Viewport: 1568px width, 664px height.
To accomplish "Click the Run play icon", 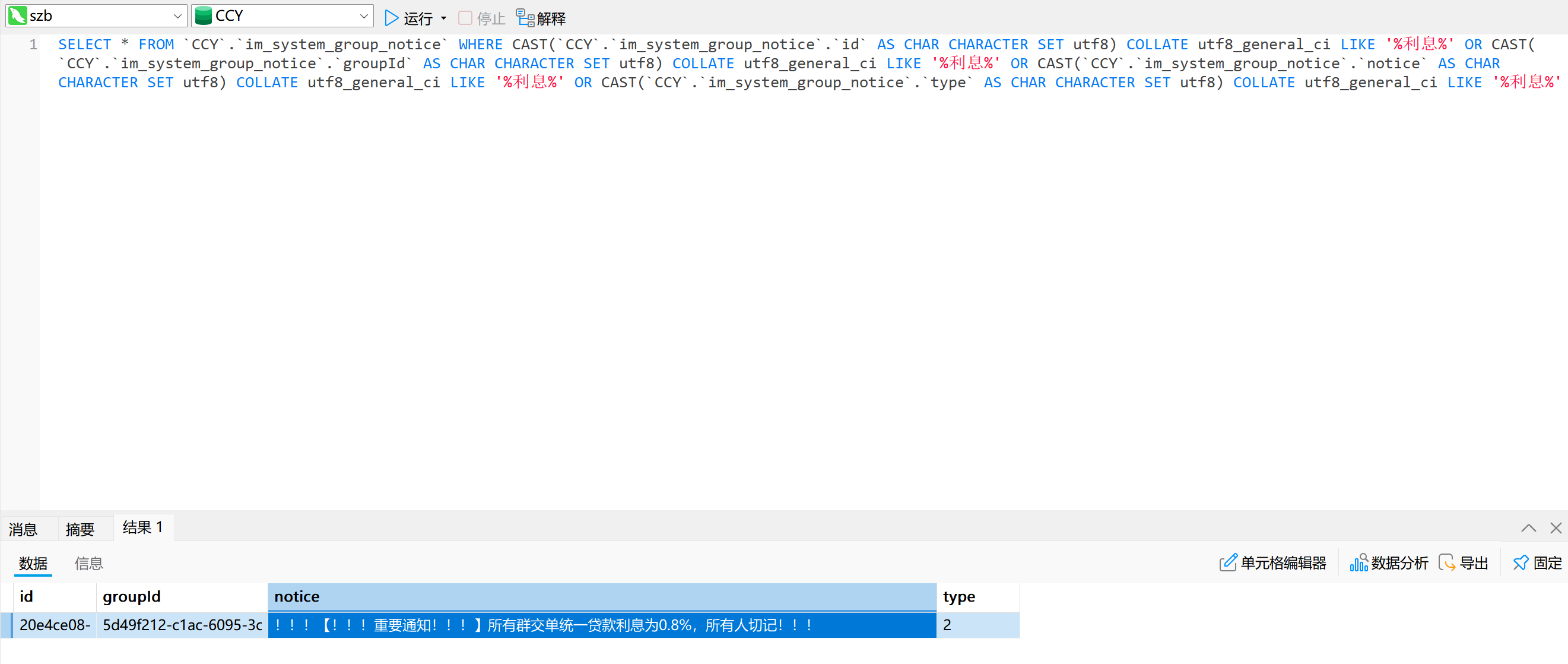I will click(x=391, y=18).
